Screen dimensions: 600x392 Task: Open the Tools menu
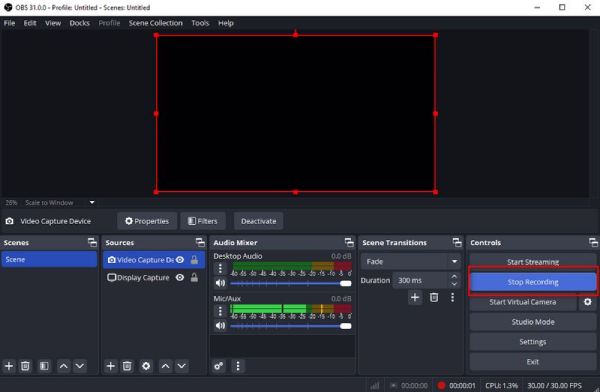tap(200, 23)
